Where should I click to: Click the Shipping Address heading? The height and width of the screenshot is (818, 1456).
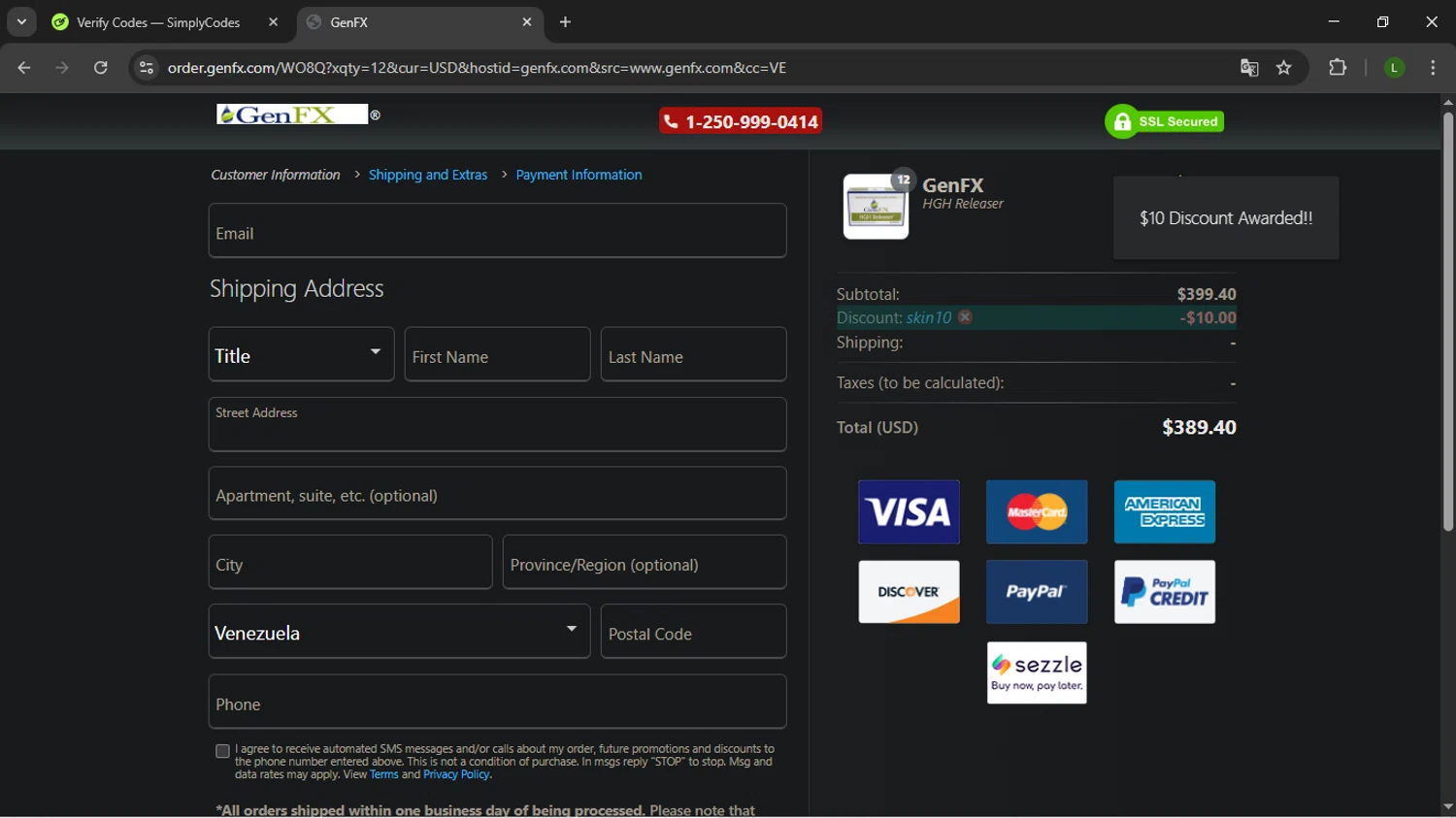coord(296,288)
